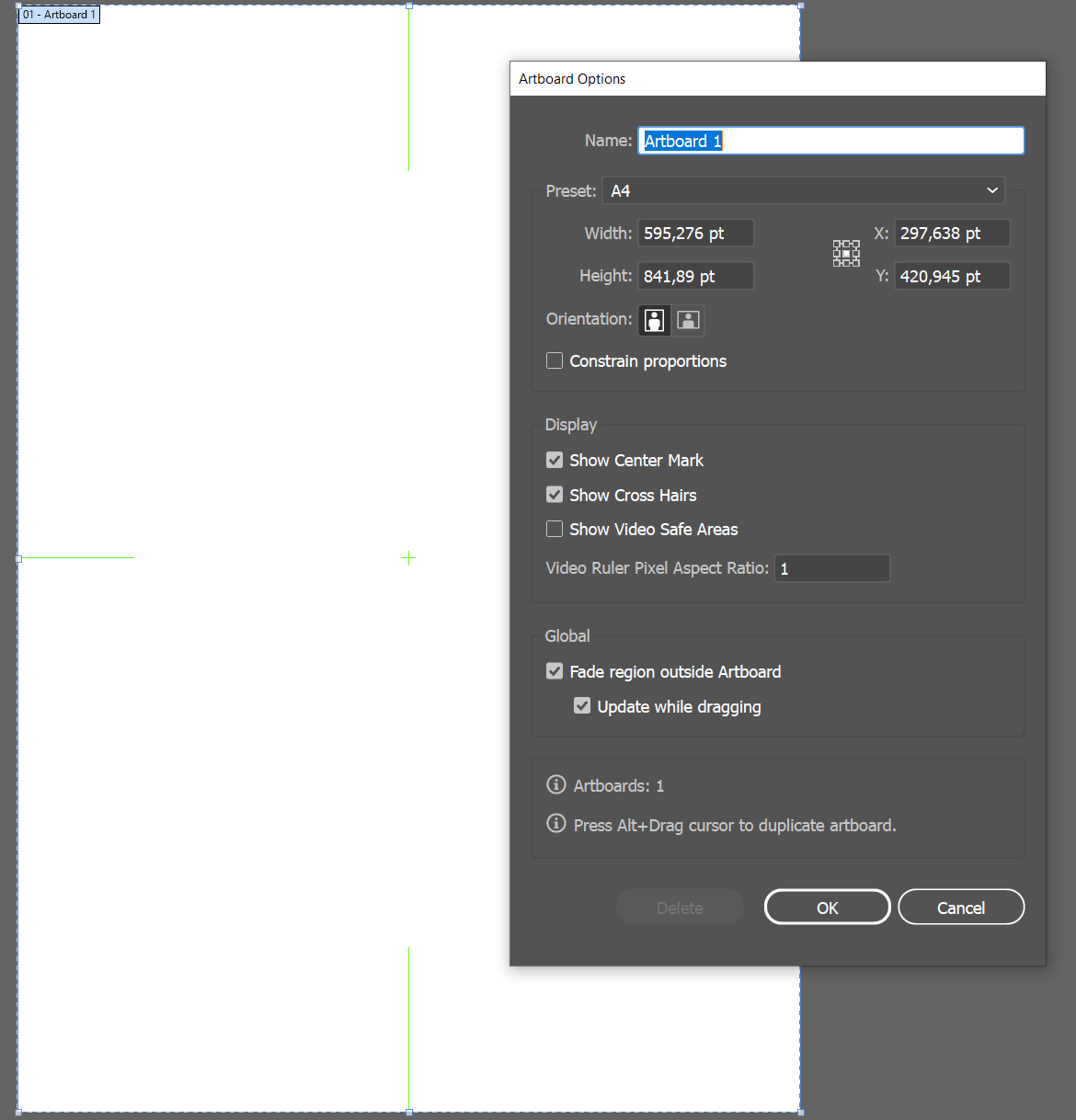Click the 01 - Artboard 1 name tag
The height and width of the screenshot is (1120, 1076).
pos(58,15)
